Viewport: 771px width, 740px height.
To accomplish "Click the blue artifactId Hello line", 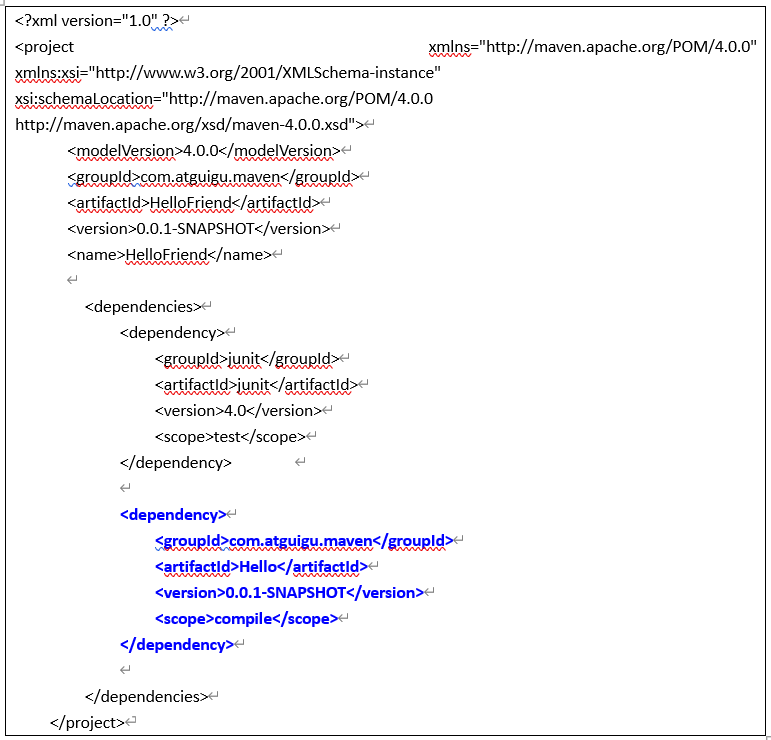I will click(x=261, y=567).
